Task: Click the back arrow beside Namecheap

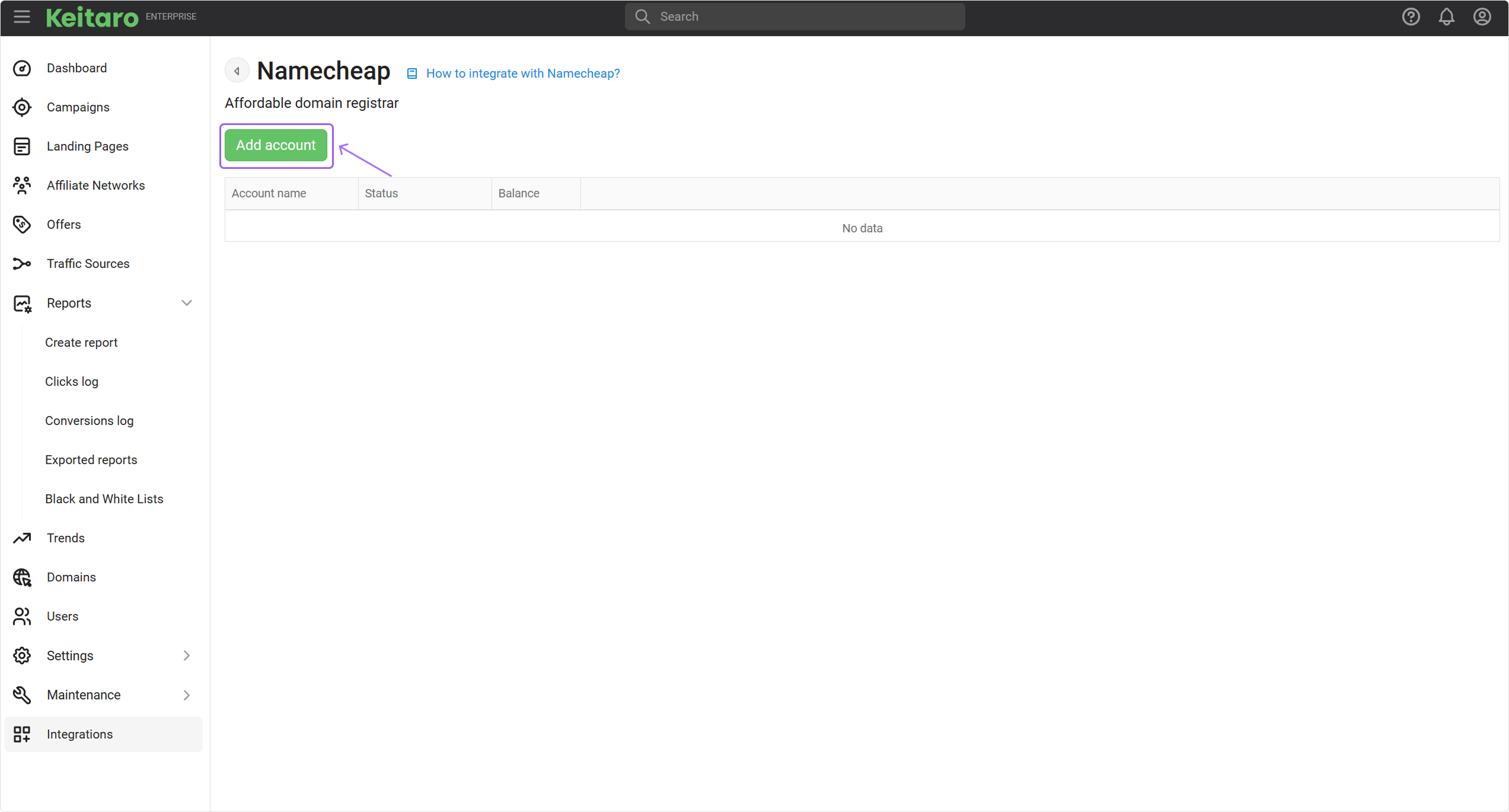Action: click(237, 71)
